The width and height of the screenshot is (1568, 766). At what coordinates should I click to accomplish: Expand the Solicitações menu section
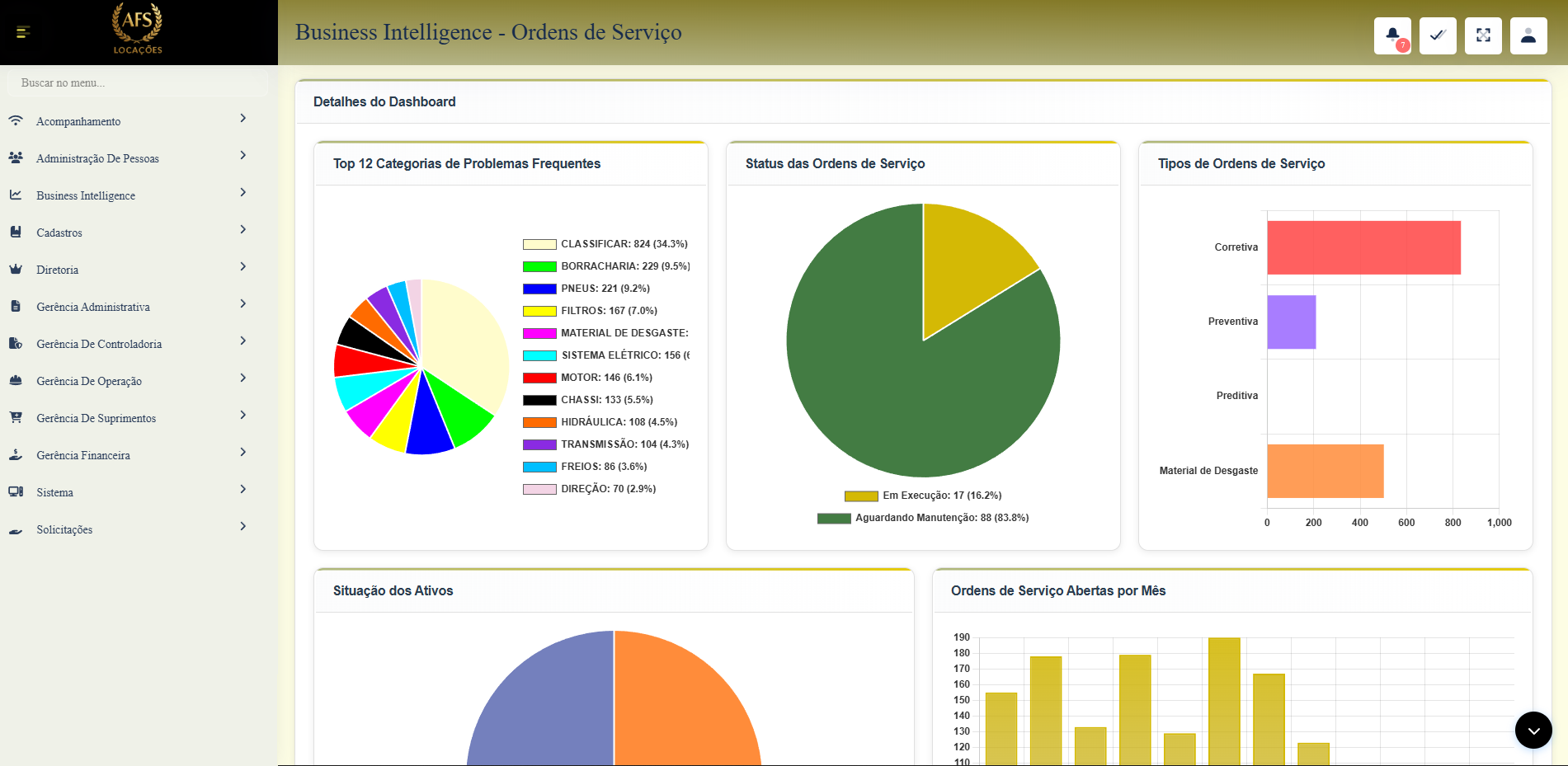[x=64, y=529]
